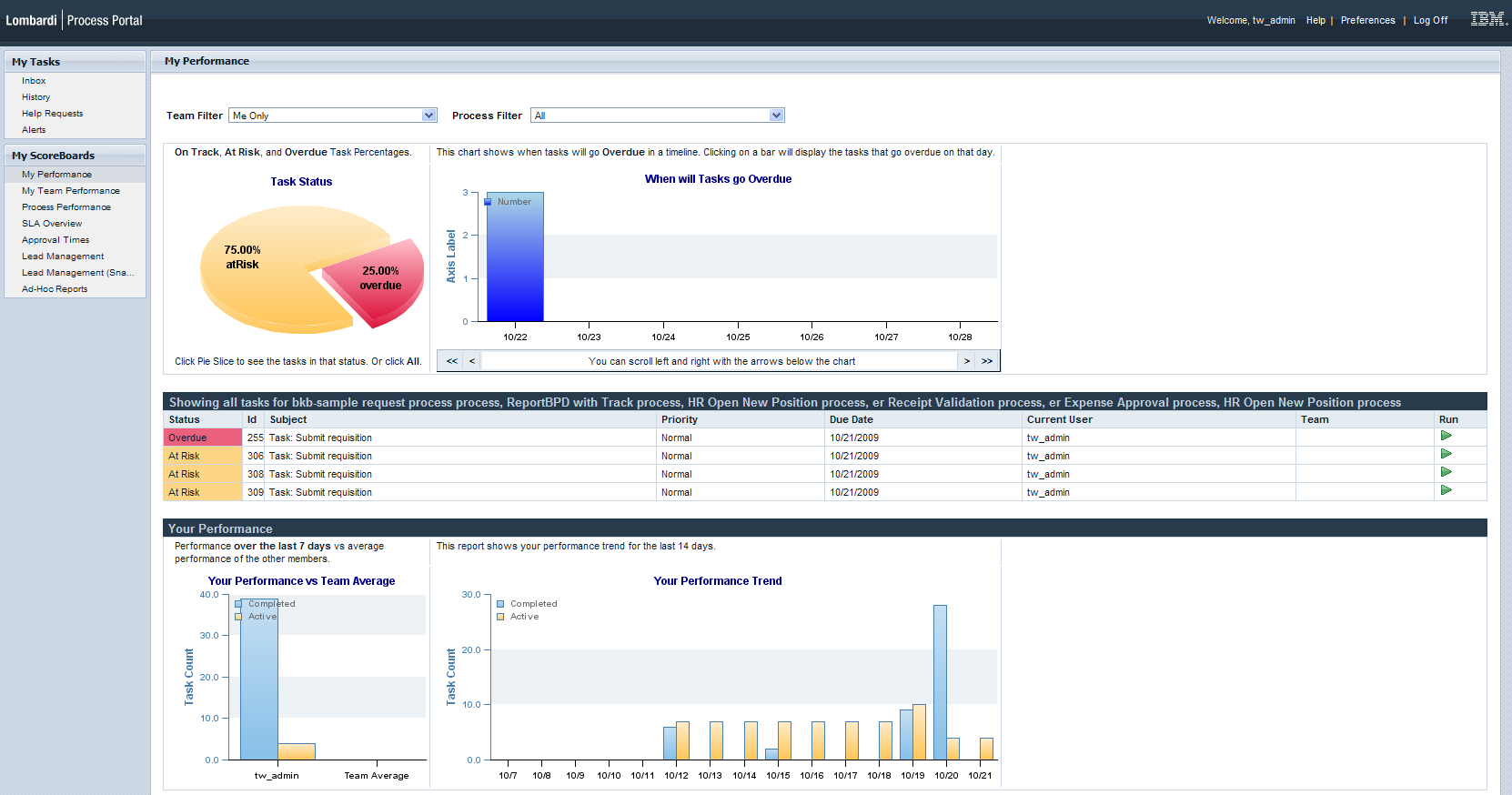Select My Performance scoreboard
This screenshot has height=795, width=1512.
click(56, 175)
